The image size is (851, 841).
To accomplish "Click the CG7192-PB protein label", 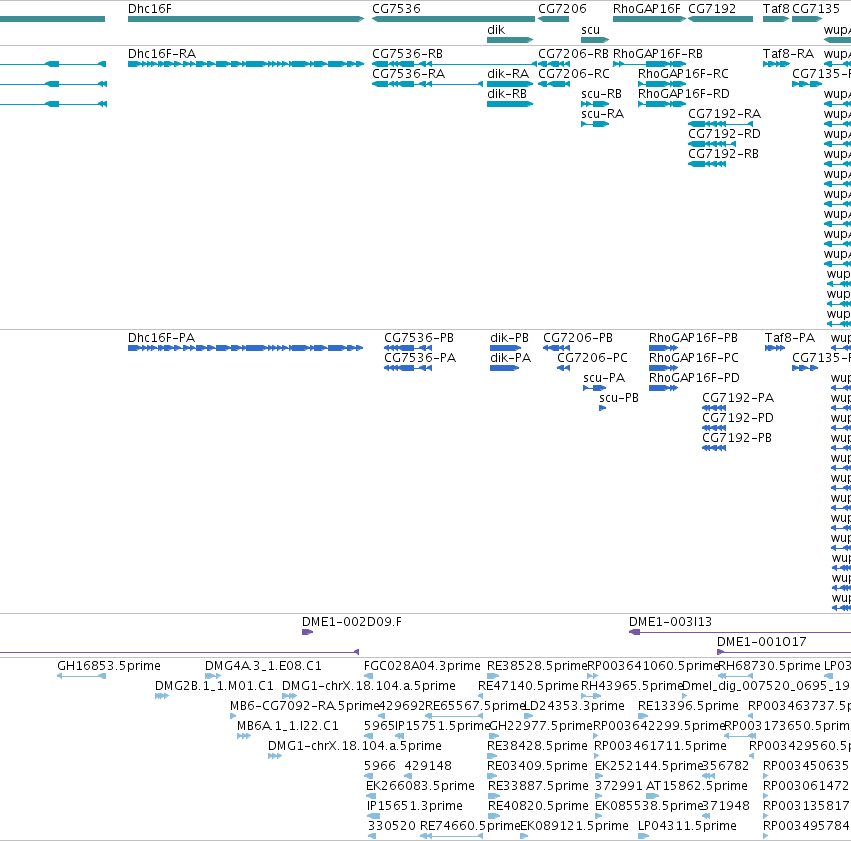I will [737, 438].
